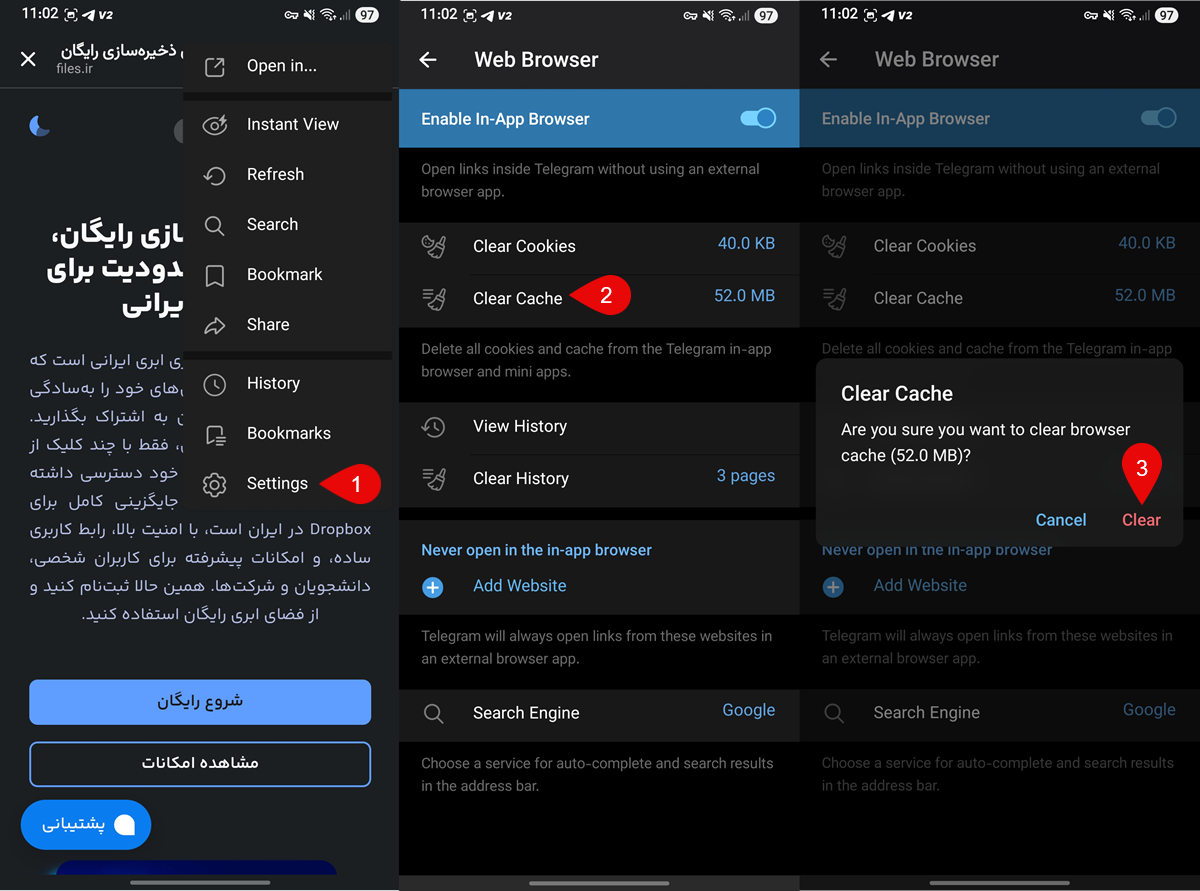Screen dimensions: 1200x891
Task: Click the dimmed In-App Browser switch behind dialog
Action: [x=1158, y=119]
